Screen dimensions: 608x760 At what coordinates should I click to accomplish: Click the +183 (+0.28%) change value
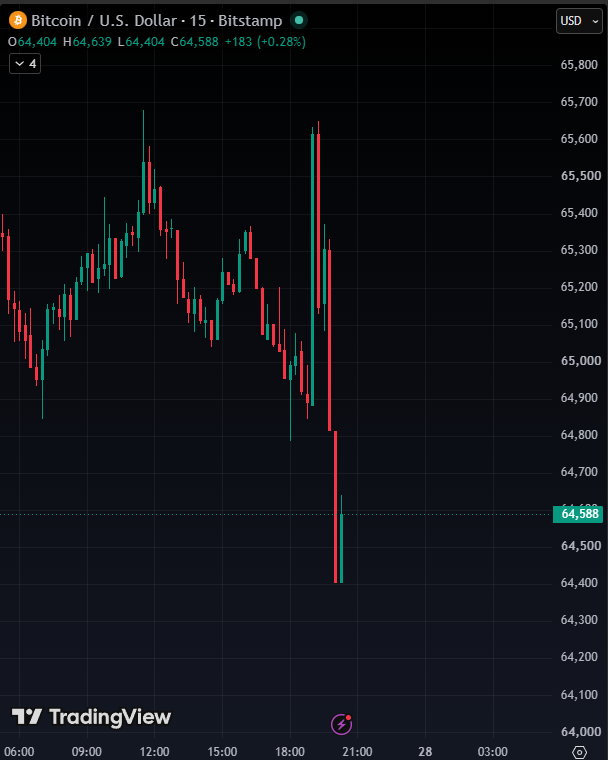tap(265, 42)
